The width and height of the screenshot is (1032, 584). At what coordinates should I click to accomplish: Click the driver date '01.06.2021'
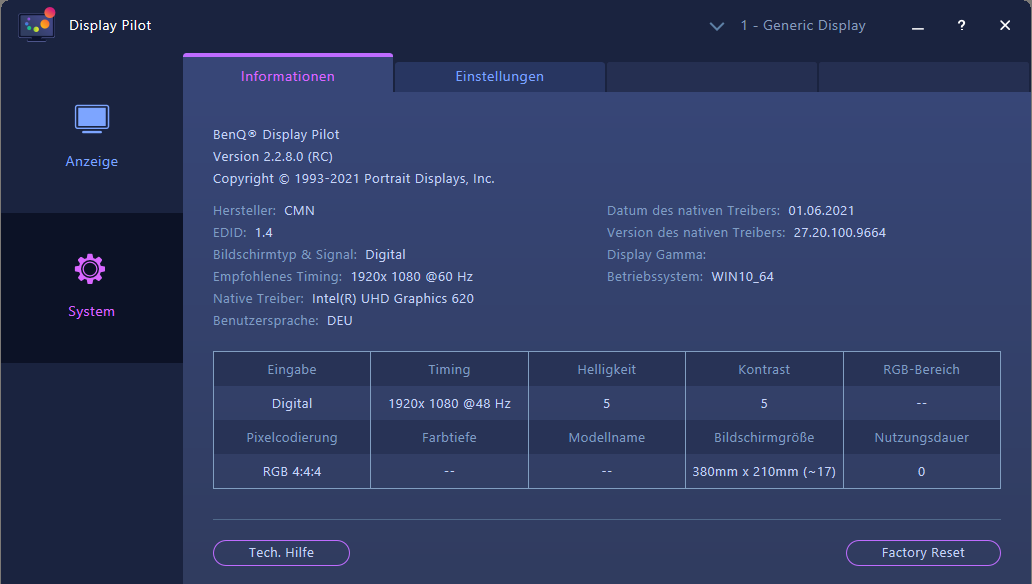coord(821,211)
